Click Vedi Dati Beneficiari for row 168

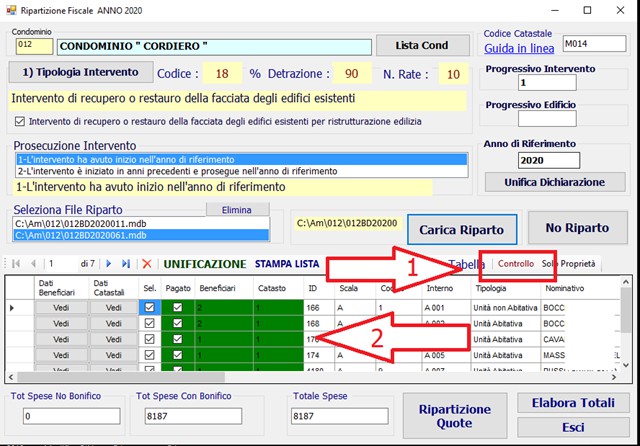(61, 324)
